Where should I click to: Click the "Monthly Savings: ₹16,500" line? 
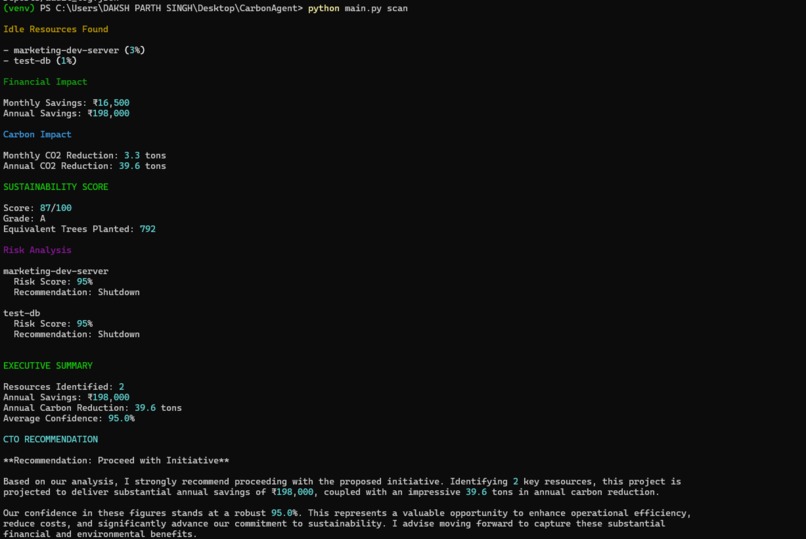point(66,103)
